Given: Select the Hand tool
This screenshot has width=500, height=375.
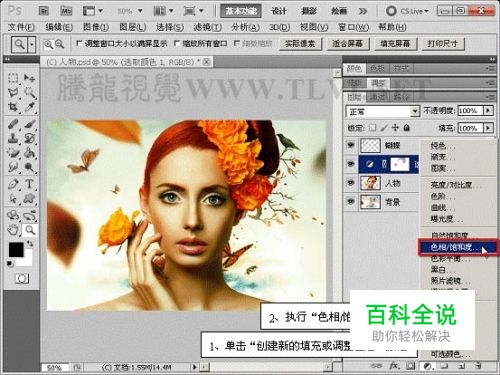Looking at the screenshot, I should coord(13,230).
